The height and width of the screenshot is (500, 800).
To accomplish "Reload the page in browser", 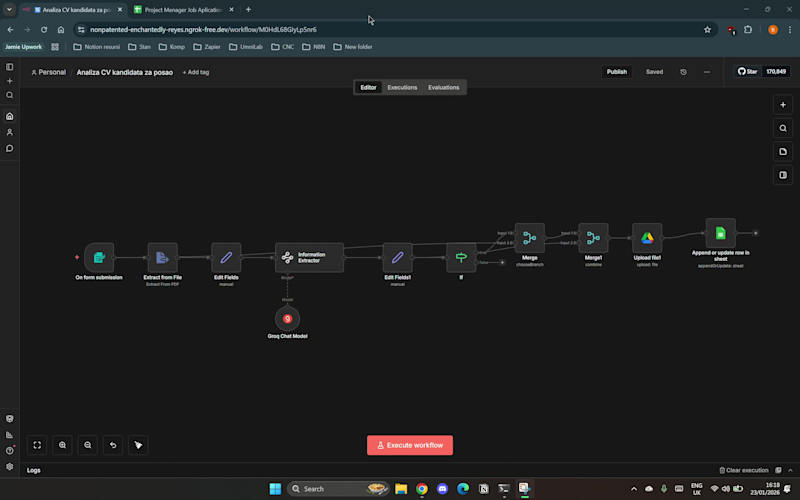I will click(x=44, y=30).
